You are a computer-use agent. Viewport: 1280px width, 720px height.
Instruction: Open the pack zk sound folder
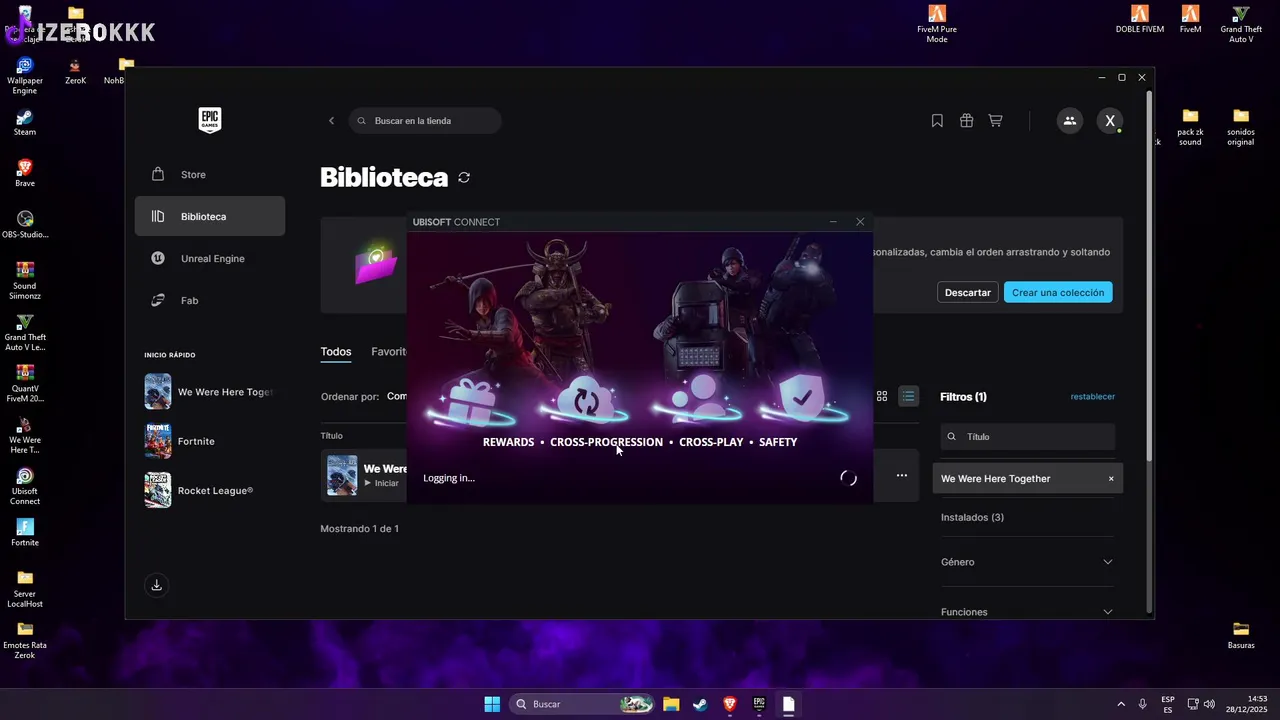(x=1190, y=127)
